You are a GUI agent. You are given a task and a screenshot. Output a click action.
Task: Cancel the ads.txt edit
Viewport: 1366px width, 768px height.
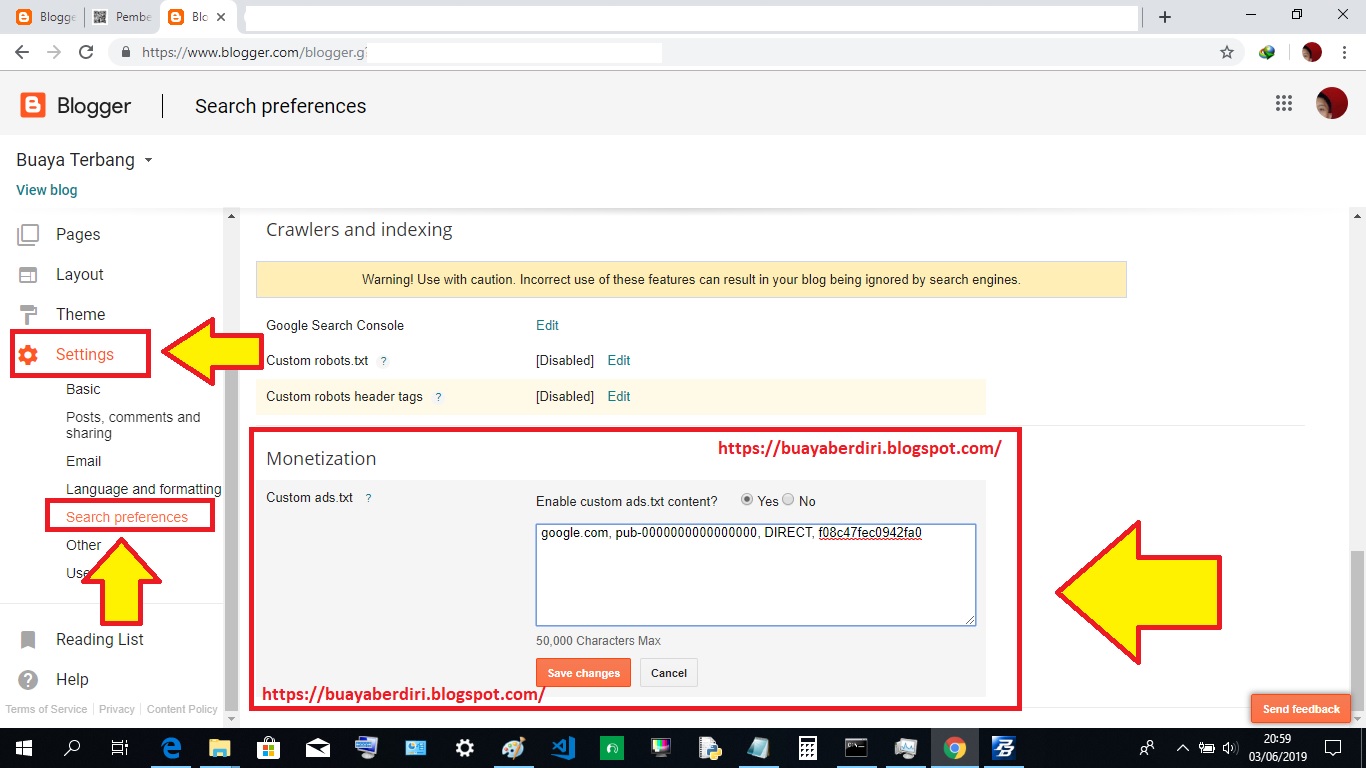pos(669,673)
